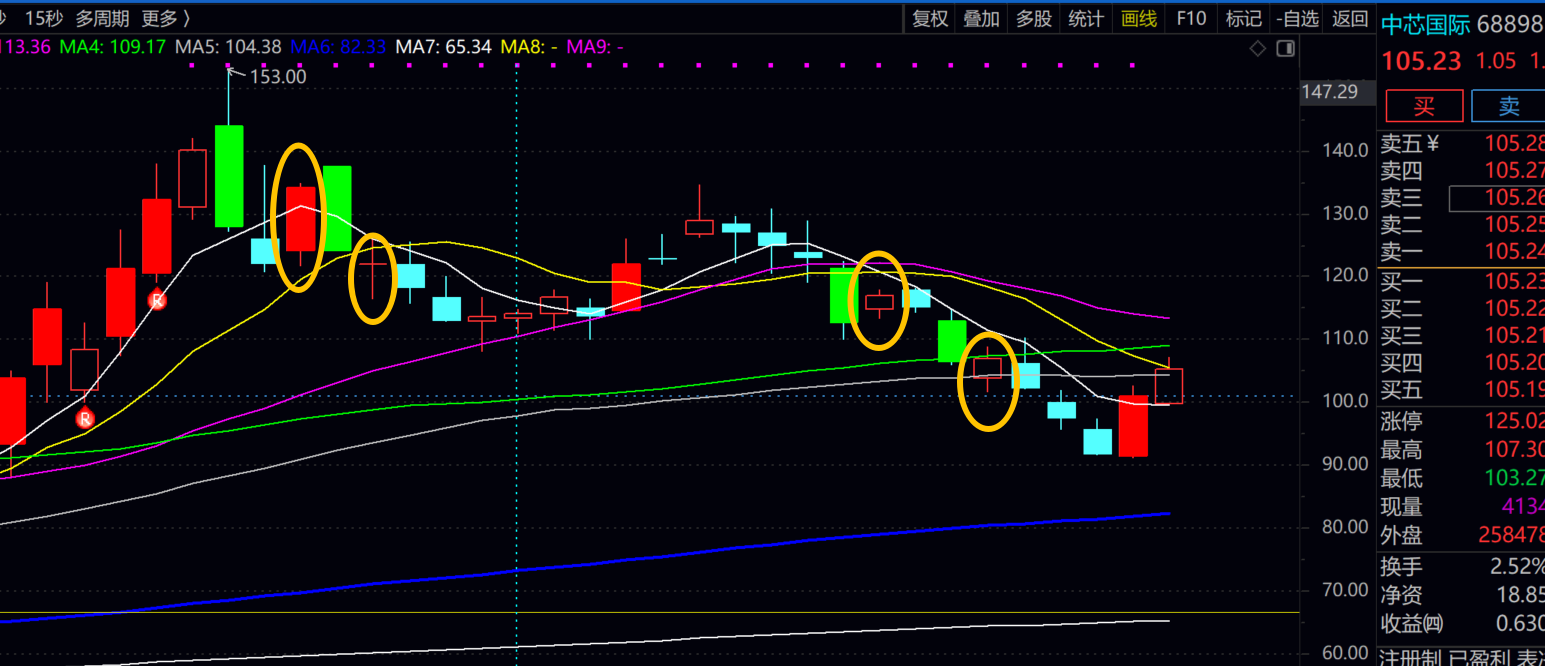
Task: Toggle the side panel layout icon
Action: click(x=1285, y=48)
